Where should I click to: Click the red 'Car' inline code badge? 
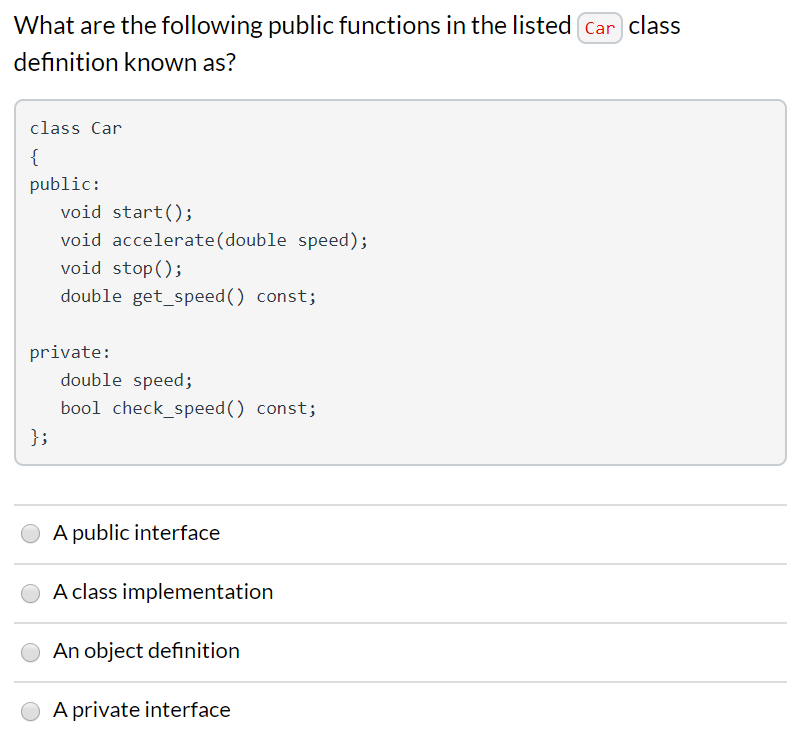point(599,28)
